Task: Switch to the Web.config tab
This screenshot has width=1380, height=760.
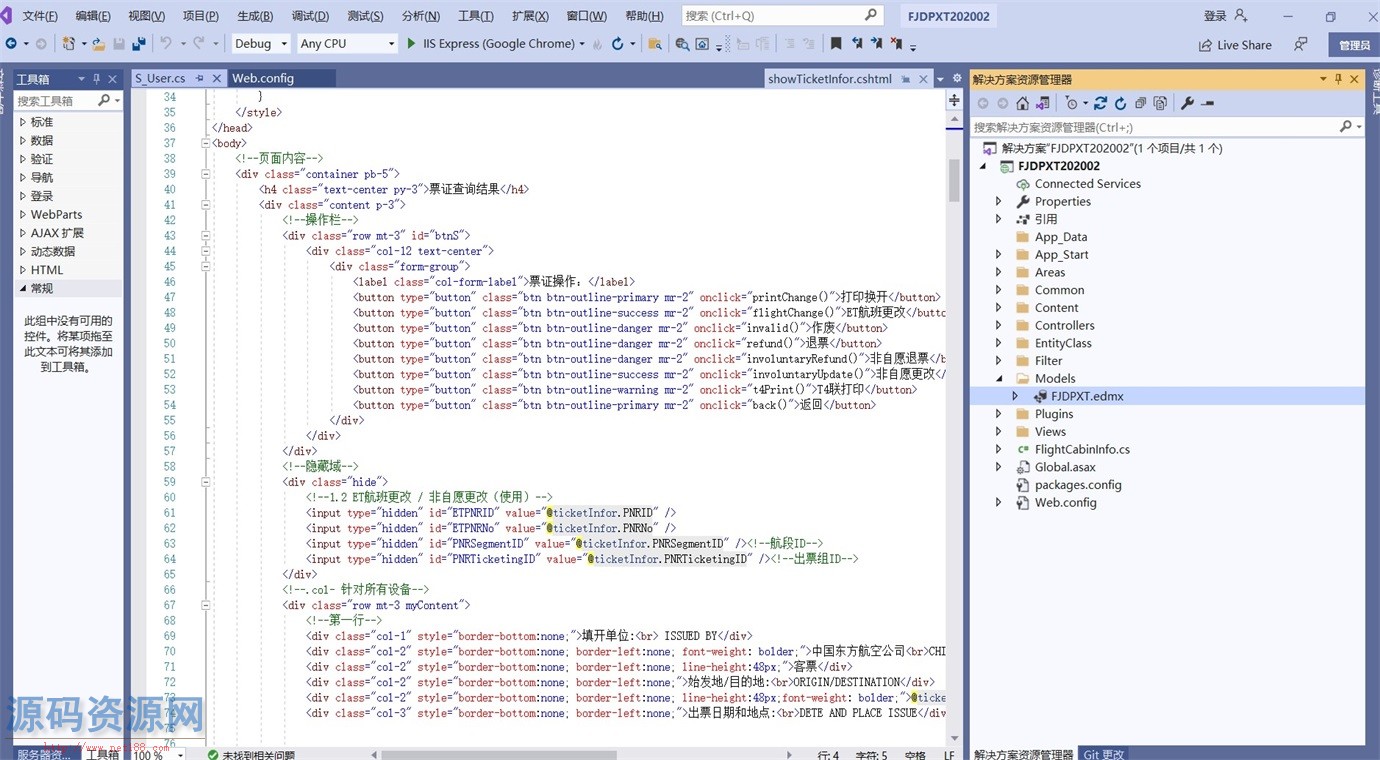Action: (x=263, y=78)
